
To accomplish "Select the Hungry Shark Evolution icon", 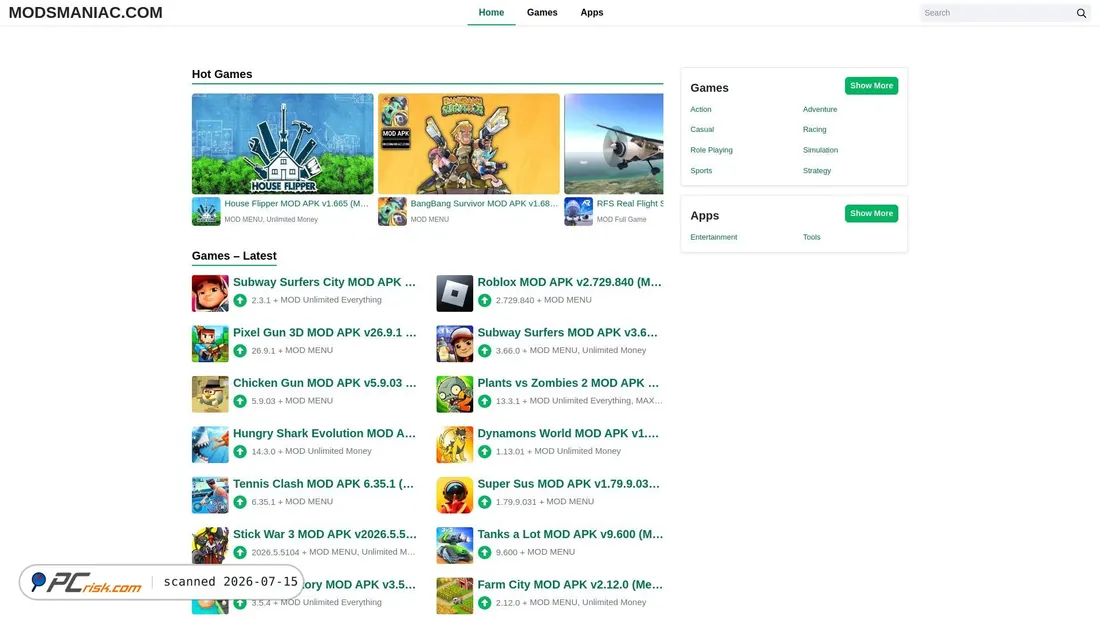I will (210, 444).
